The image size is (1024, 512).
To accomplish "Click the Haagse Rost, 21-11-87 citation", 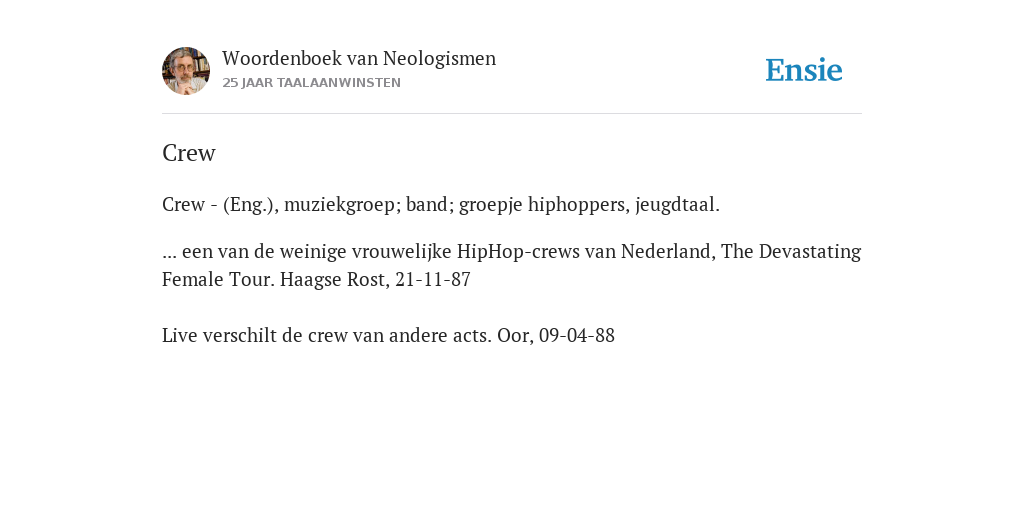I will click(x=376, y=280).
